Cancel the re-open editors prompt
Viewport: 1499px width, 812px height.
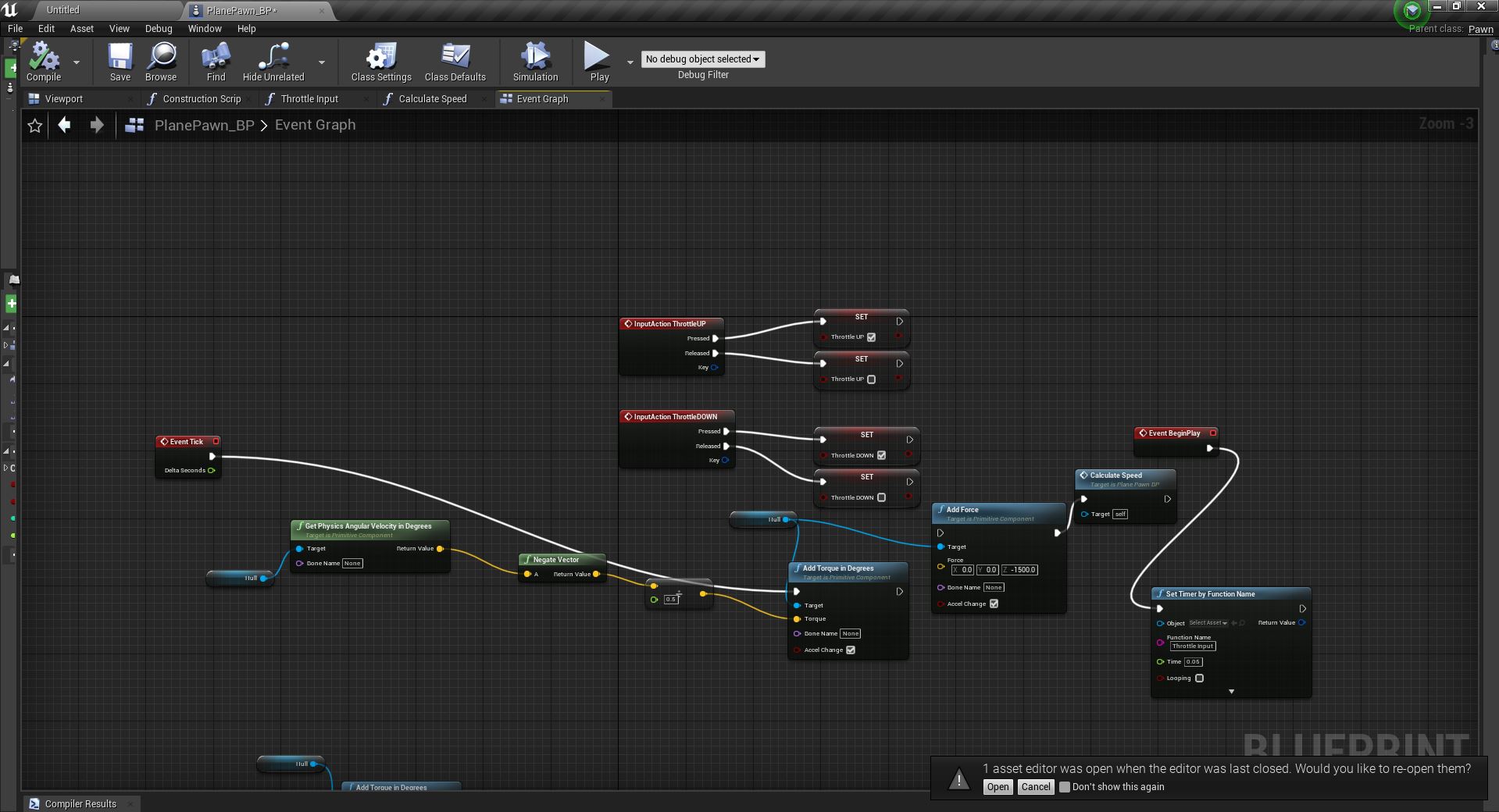(x=1036, y=787)
